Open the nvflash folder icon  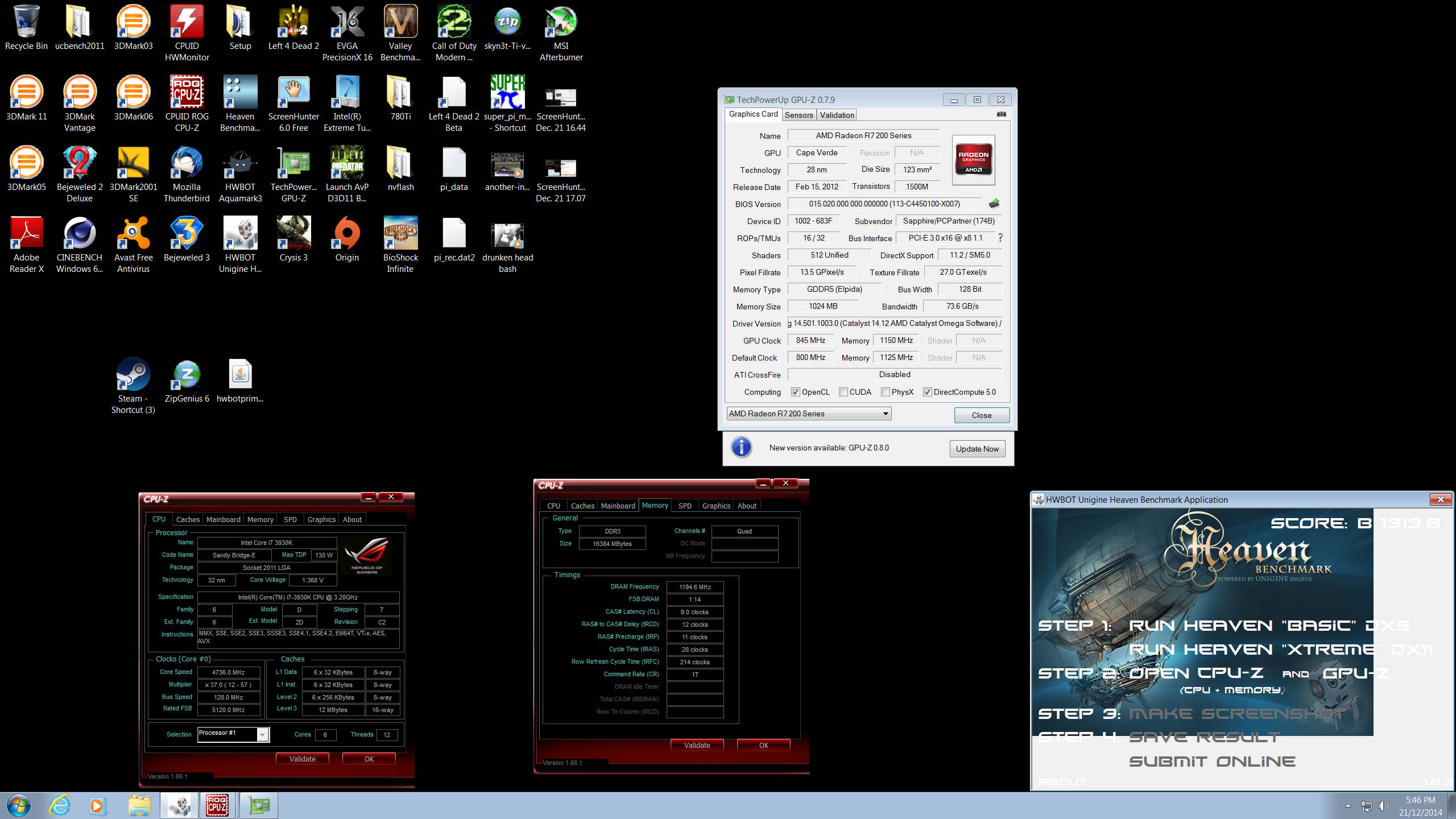click(400, 168)
